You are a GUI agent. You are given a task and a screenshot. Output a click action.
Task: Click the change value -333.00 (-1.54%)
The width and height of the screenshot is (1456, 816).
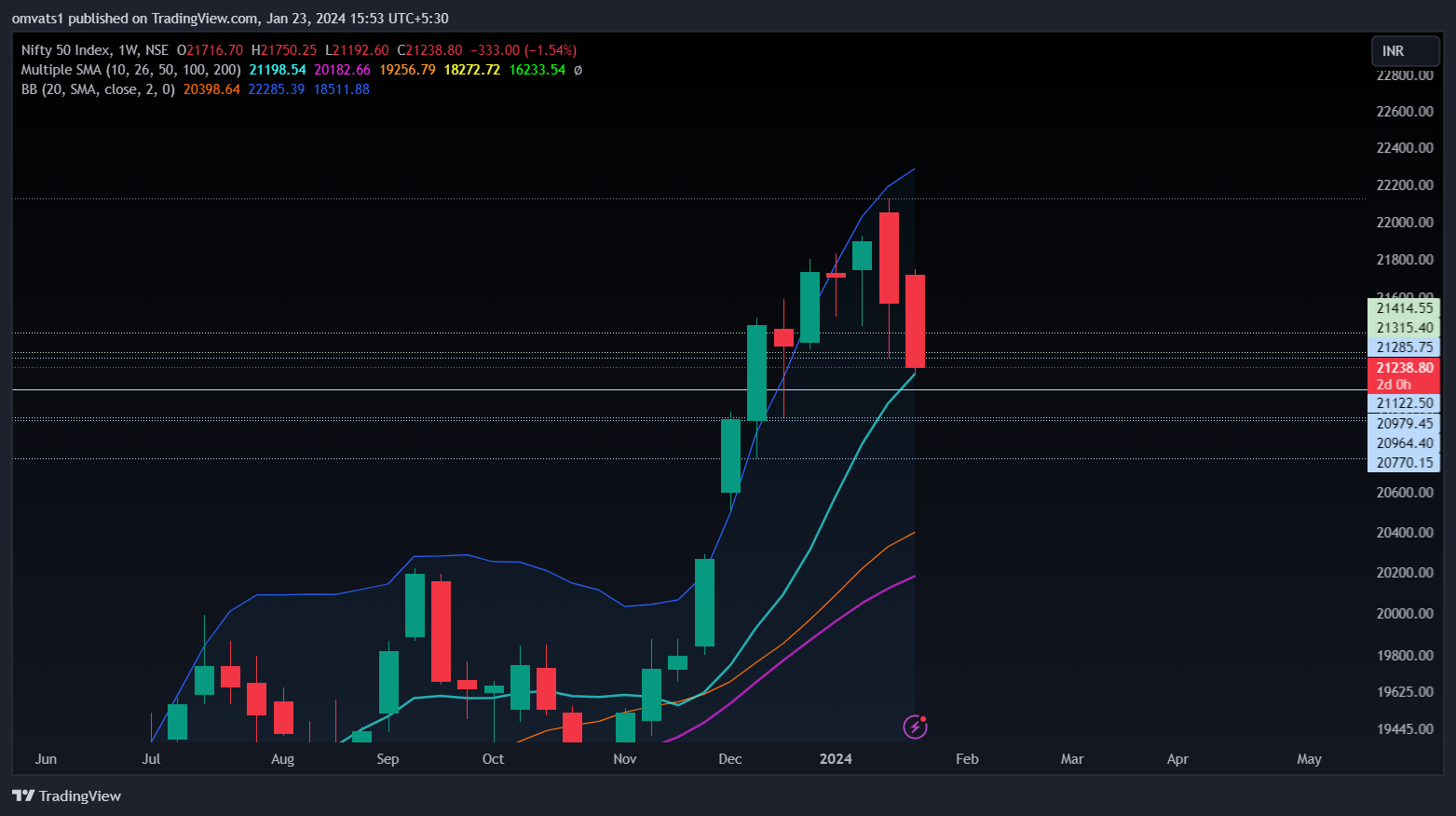pyautogui.click(x=524, y=50)
